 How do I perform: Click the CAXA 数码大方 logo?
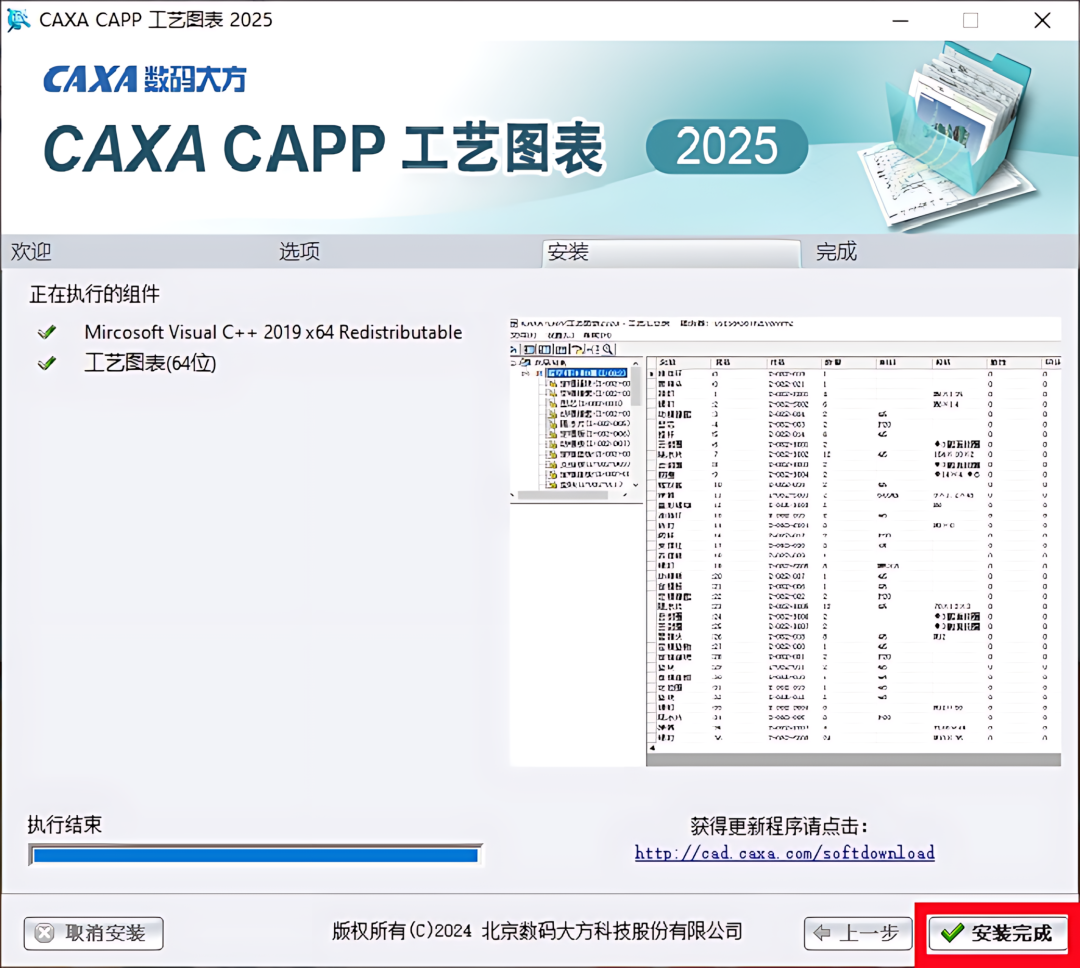click(145, 79)
